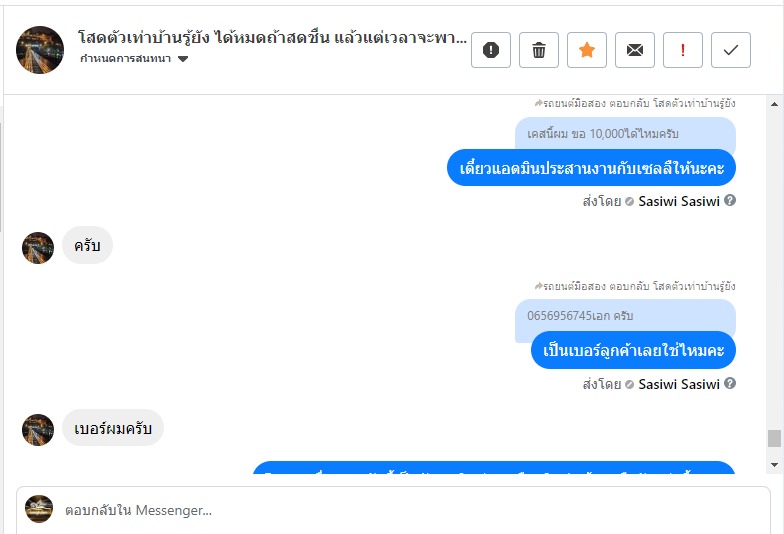This screenshot has height=534, width=784.
Task: Flag as priority with red exclamation icon
Action: pyautogui.click(x=682, y=50)
